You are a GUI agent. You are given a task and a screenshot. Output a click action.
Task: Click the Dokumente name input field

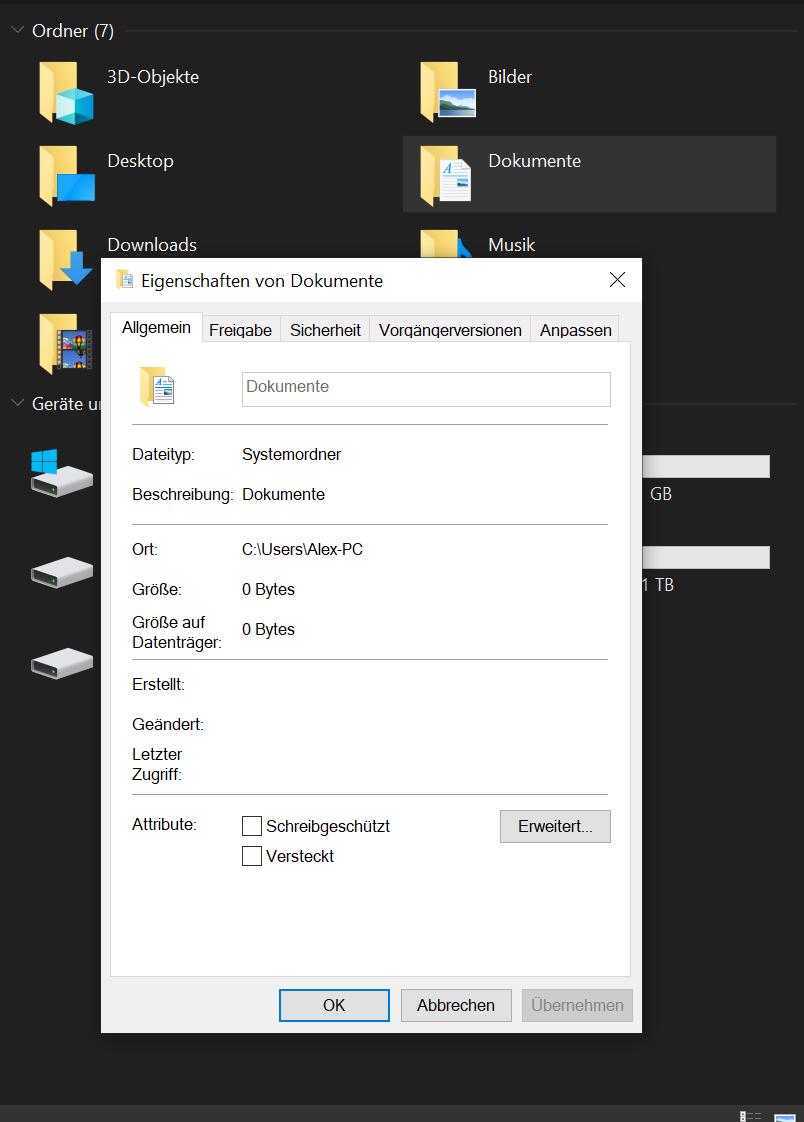click(426, 389)
